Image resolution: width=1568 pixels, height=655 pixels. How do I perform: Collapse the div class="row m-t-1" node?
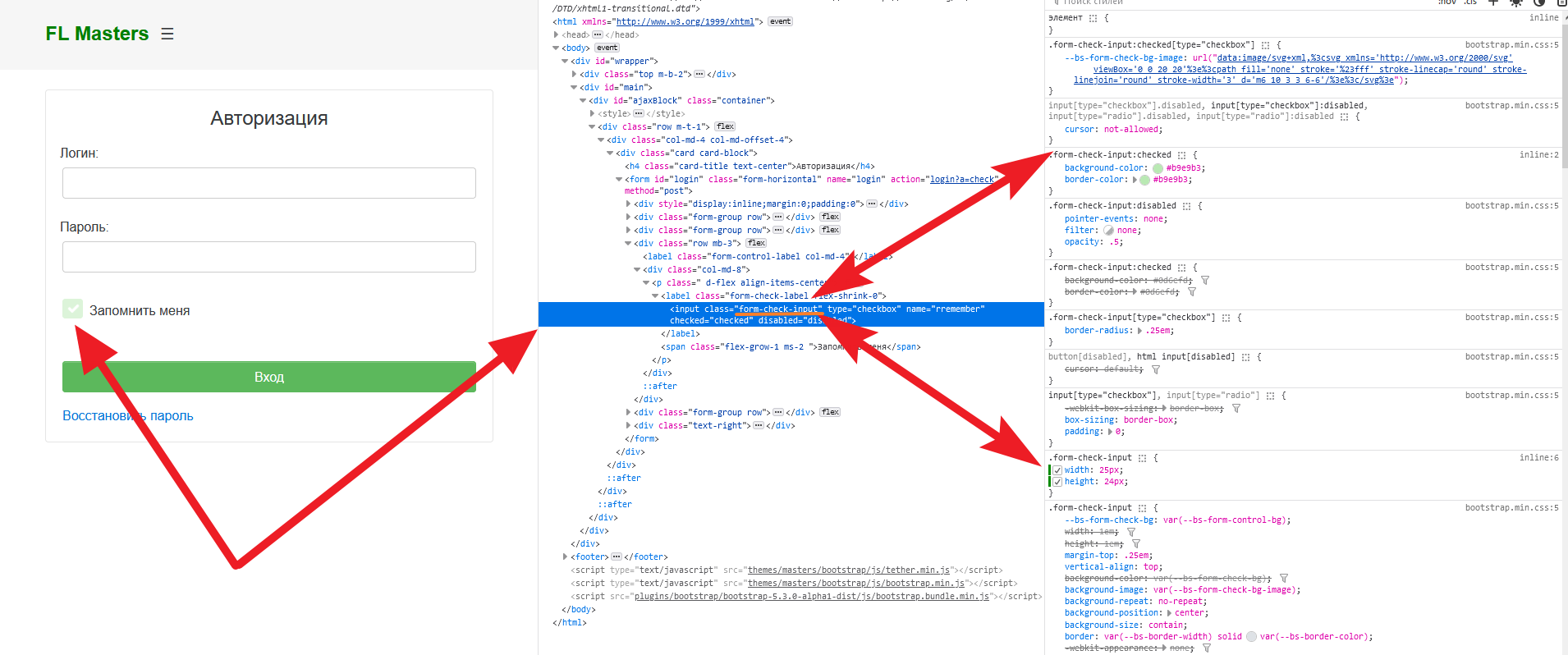click(592, 126)
